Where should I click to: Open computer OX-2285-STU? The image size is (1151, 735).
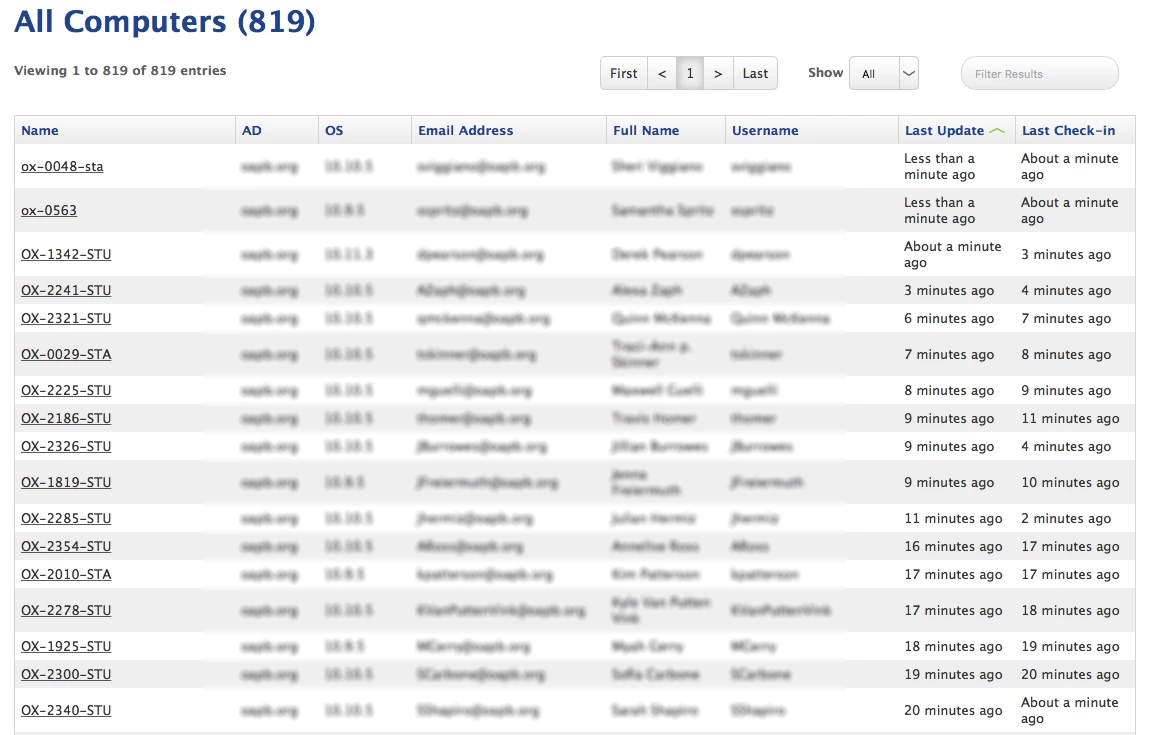tap(66, 518)
